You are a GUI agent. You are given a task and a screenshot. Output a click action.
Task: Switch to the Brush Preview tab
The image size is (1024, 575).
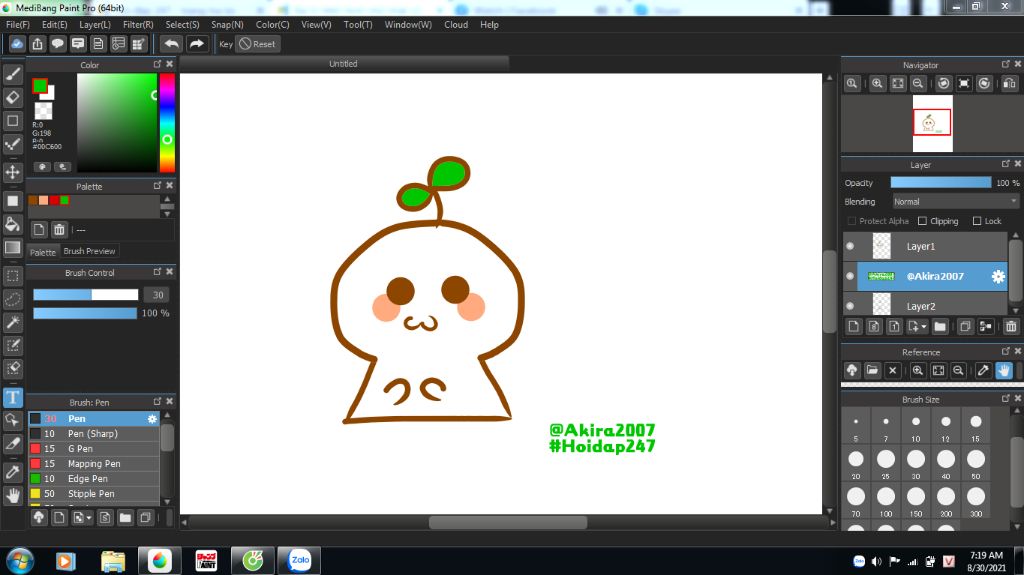pos(89,251)
